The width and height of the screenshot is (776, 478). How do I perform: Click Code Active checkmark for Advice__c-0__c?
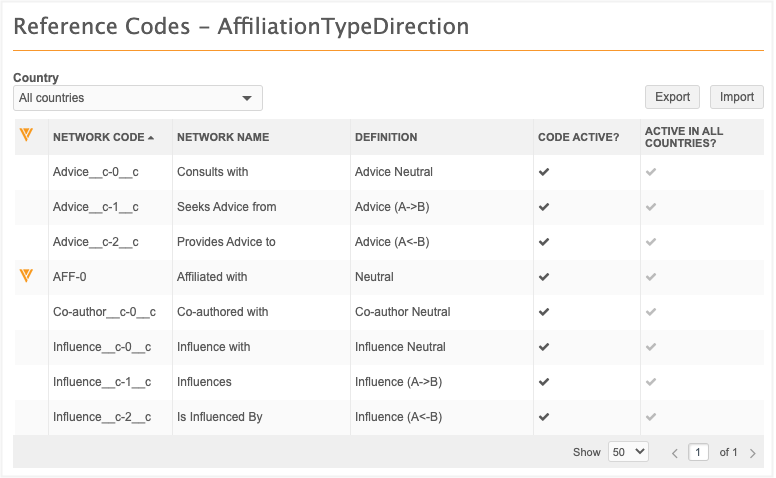click(544, 172)
